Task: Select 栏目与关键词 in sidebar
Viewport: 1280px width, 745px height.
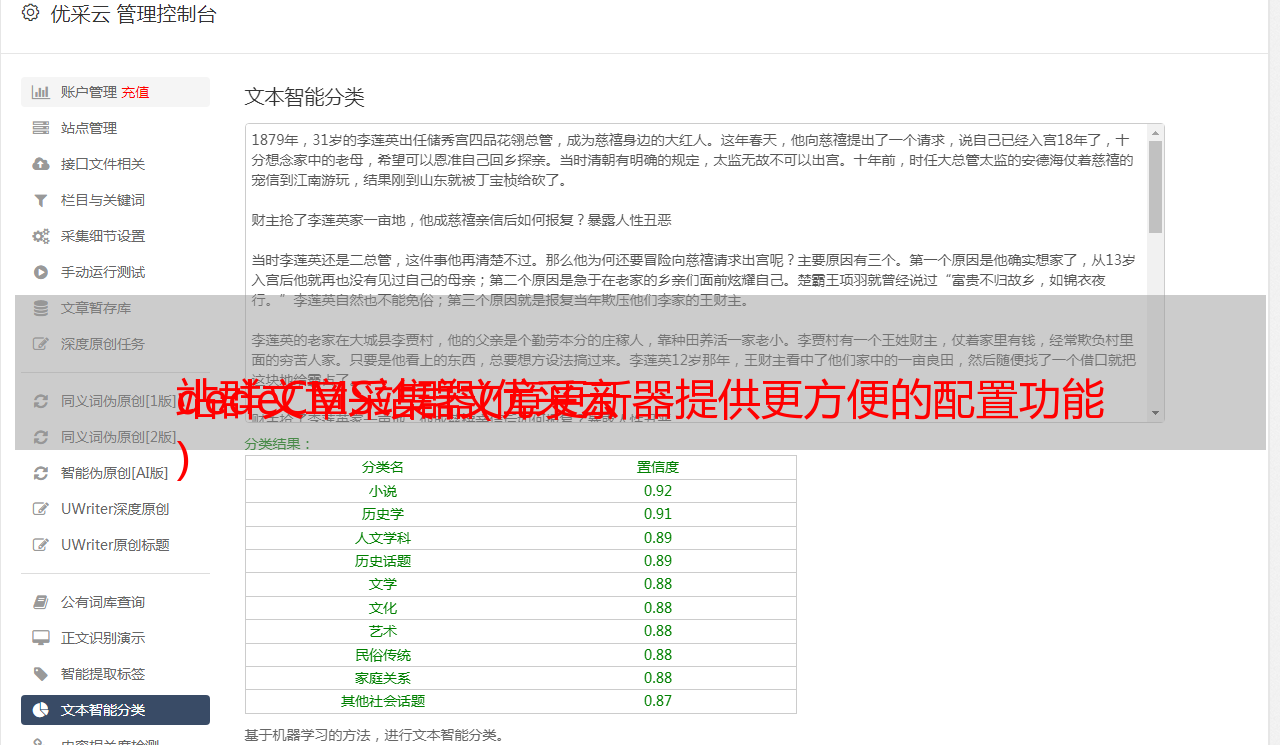Action: pyautogui.click(x=115, y=200)
